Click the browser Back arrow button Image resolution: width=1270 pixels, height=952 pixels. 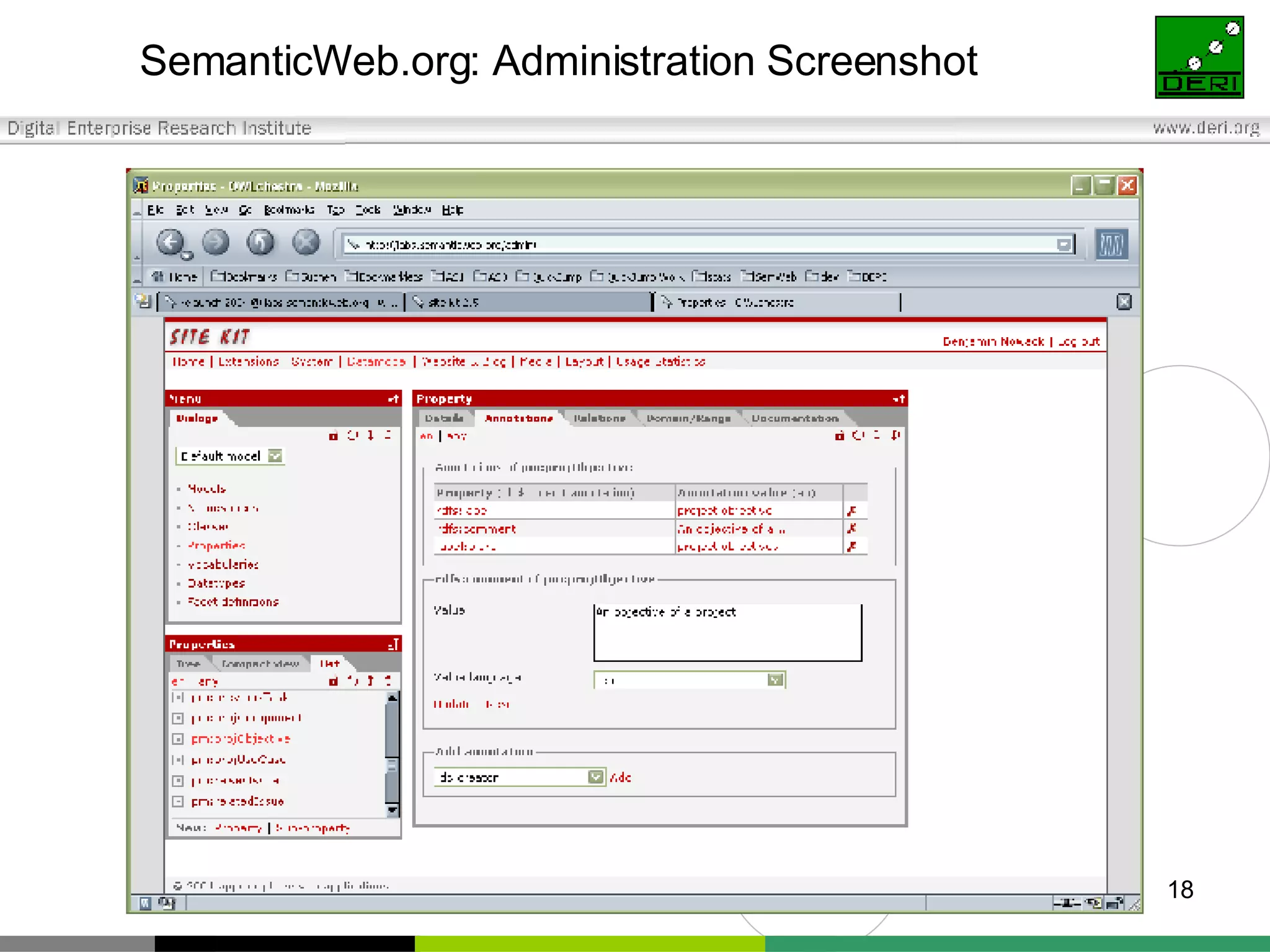point(170,242)
